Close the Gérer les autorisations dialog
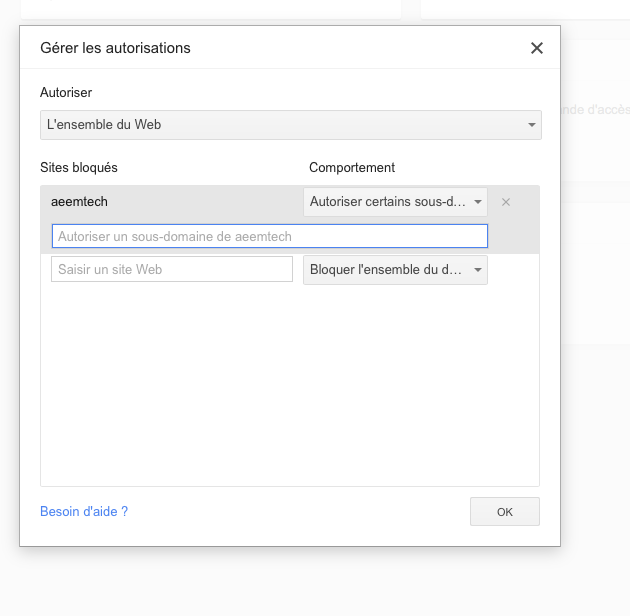 [537, 48]
